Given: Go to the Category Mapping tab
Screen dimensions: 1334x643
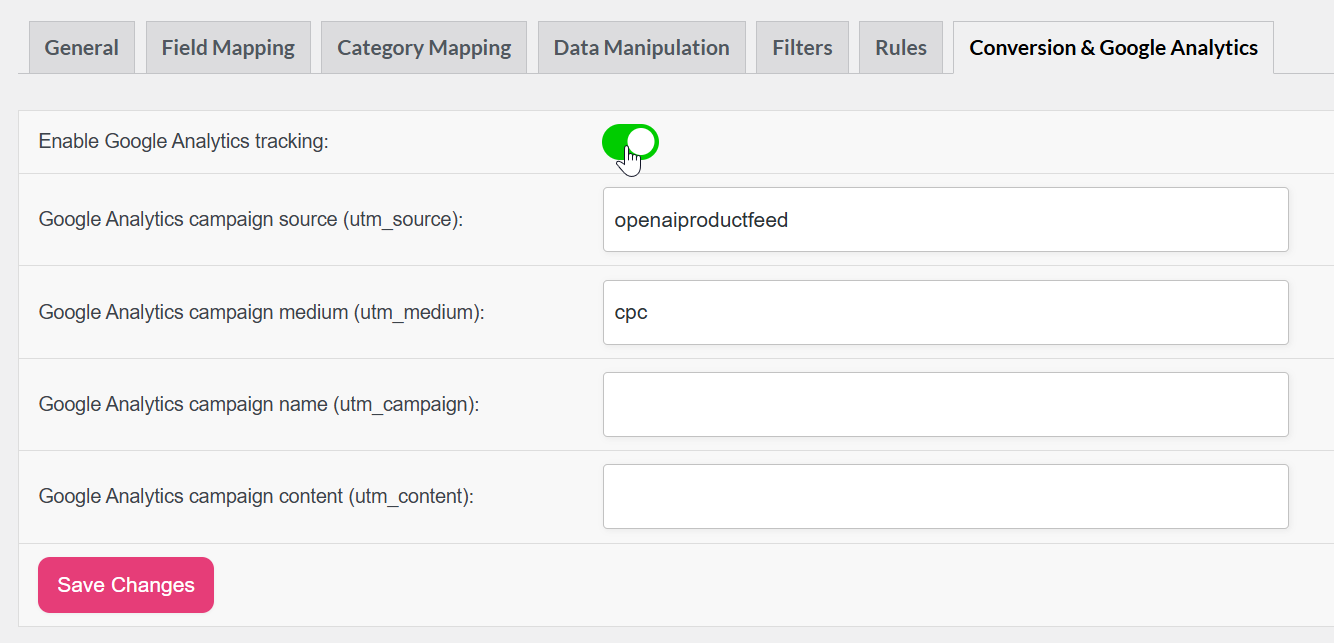Looking at the screenshot, I should click(x=424, y=47).
